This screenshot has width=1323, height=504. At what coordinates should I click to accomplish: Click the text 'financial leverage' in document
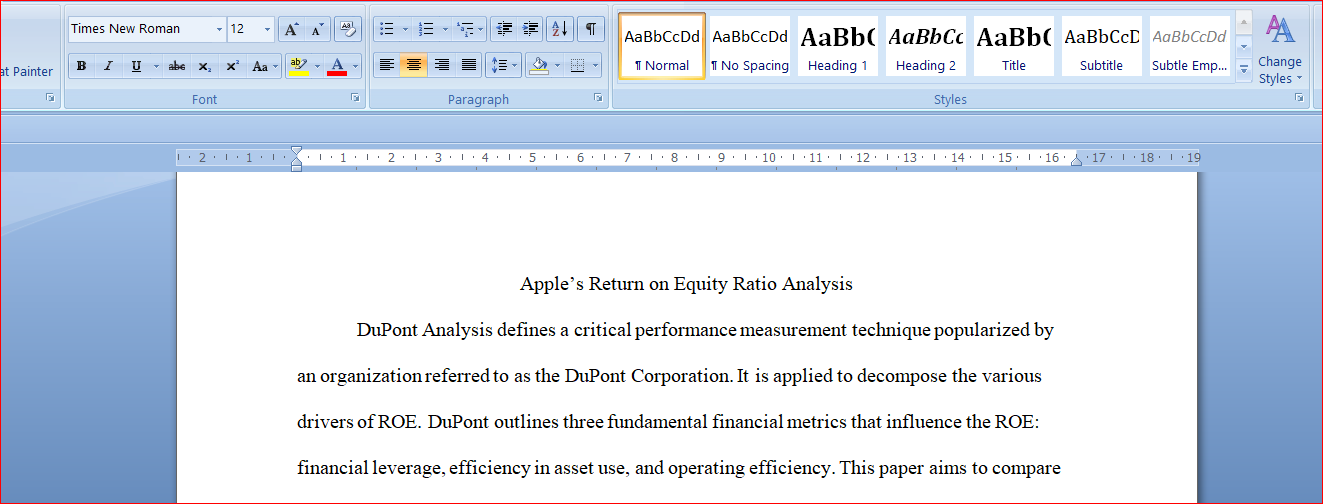[x=369, y=468]
